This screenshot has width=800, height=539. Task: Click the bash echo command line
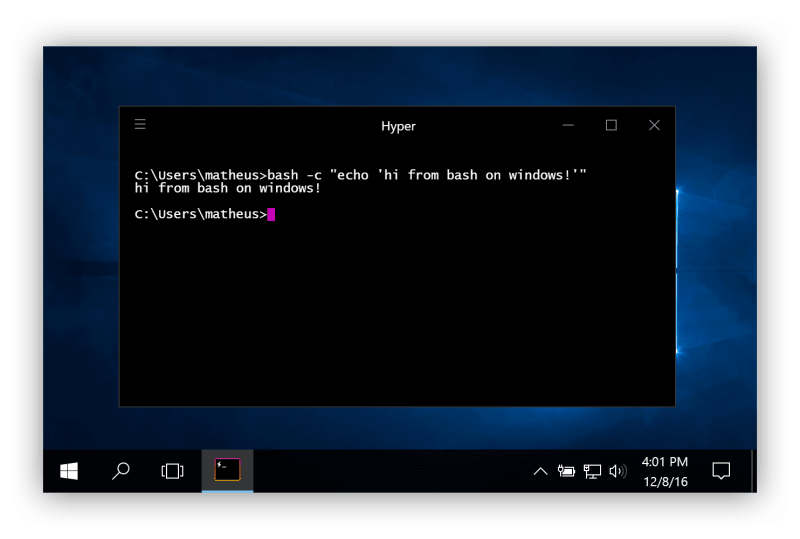(x=360, y=175)
